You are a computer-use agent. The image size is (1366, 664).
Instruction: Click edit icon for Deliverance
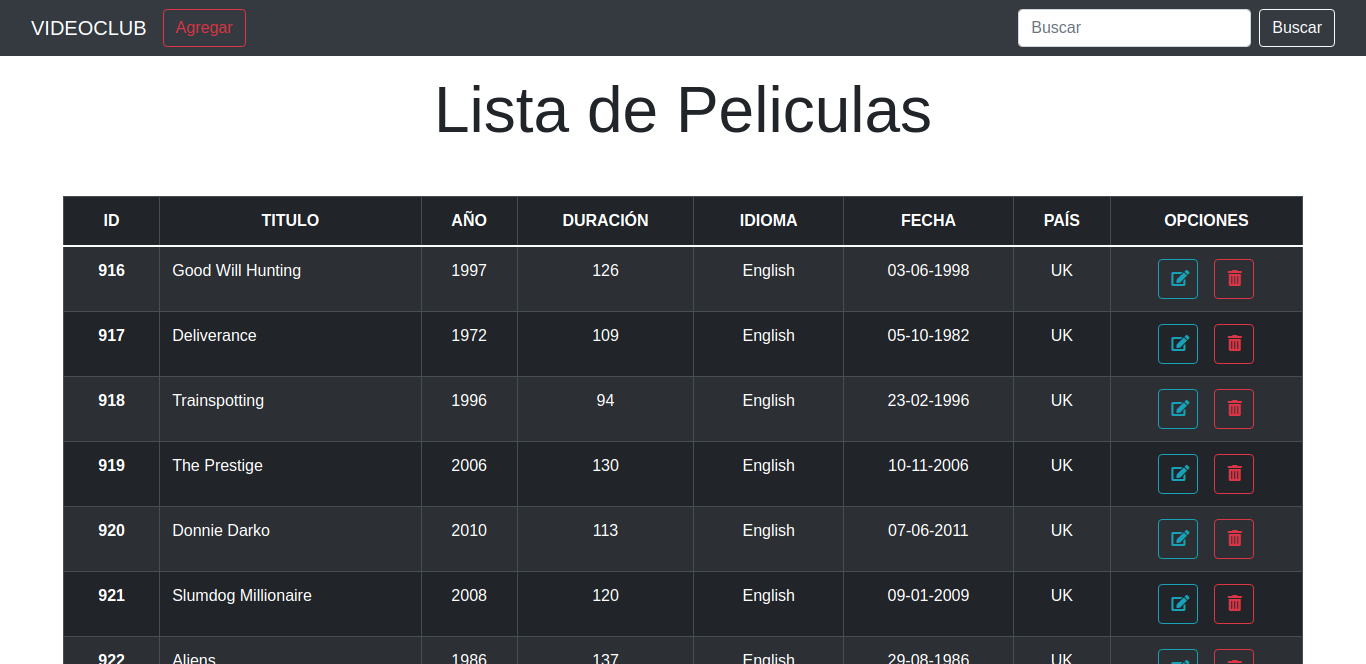(1178, 344)
